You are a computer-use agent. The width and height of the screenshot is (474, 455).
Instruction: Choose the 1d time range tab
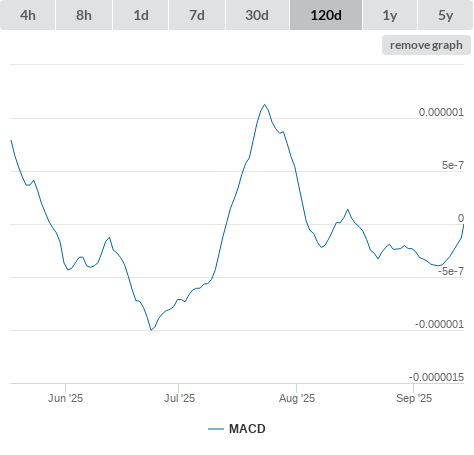tap(141, 15)
